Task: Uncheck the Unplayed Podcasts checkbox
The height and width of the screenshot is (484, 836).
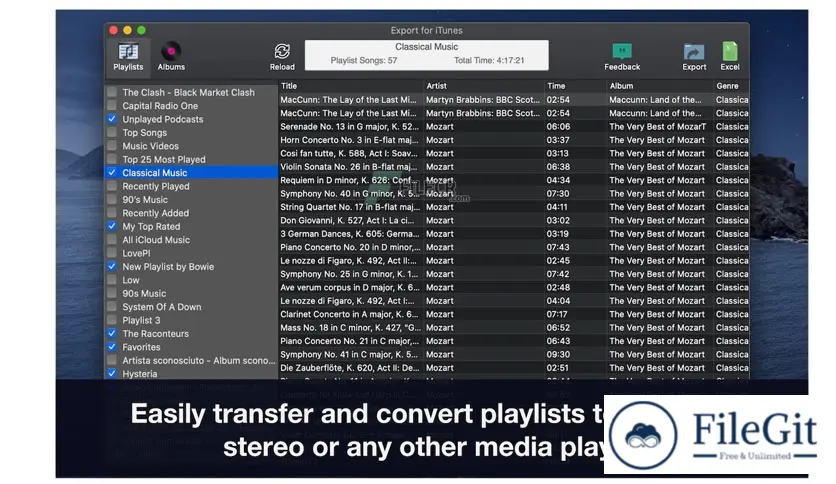Action: [112, 119]
